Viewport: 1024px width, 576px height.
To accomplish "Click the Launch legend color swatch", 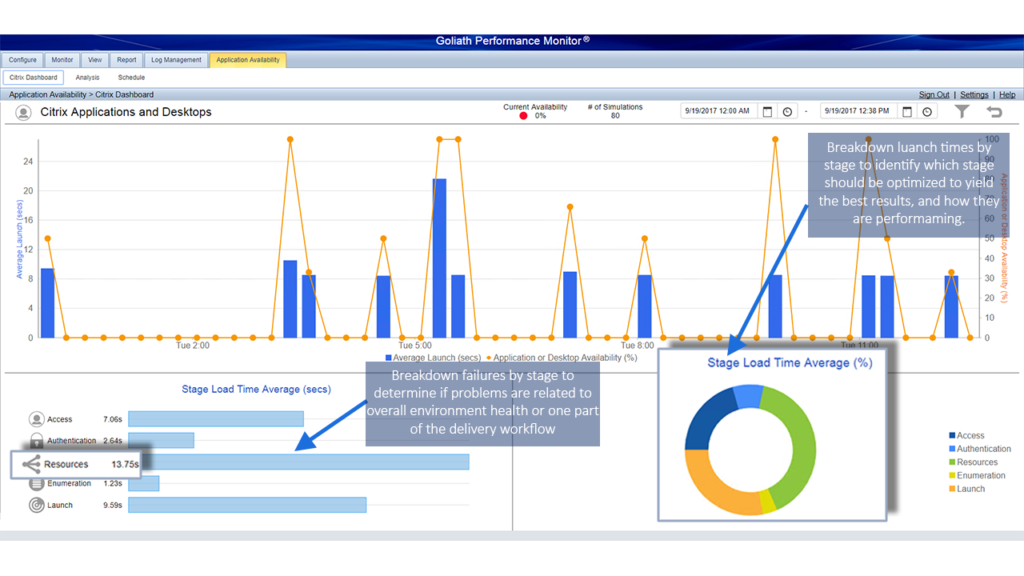I will 952,488.
